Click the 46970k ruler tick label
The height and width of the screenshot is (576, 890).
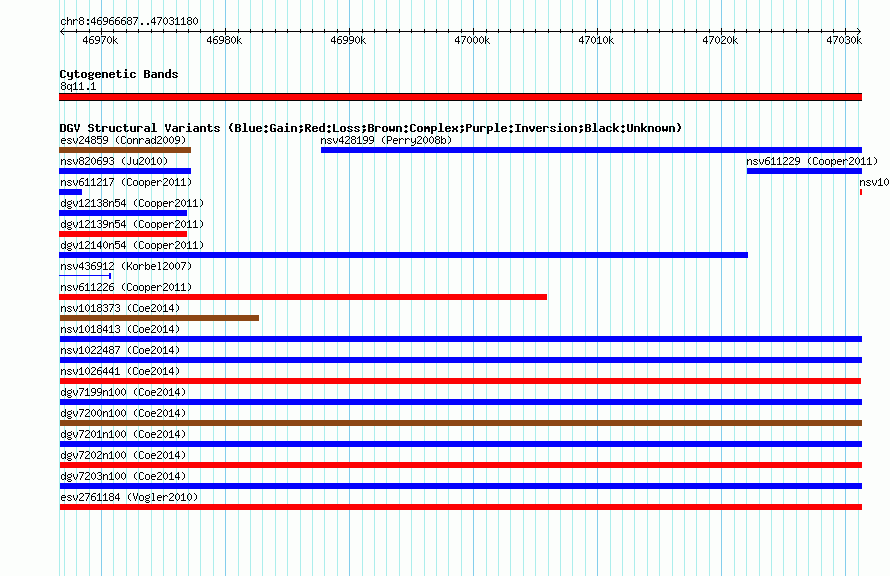tap(100, 40)
